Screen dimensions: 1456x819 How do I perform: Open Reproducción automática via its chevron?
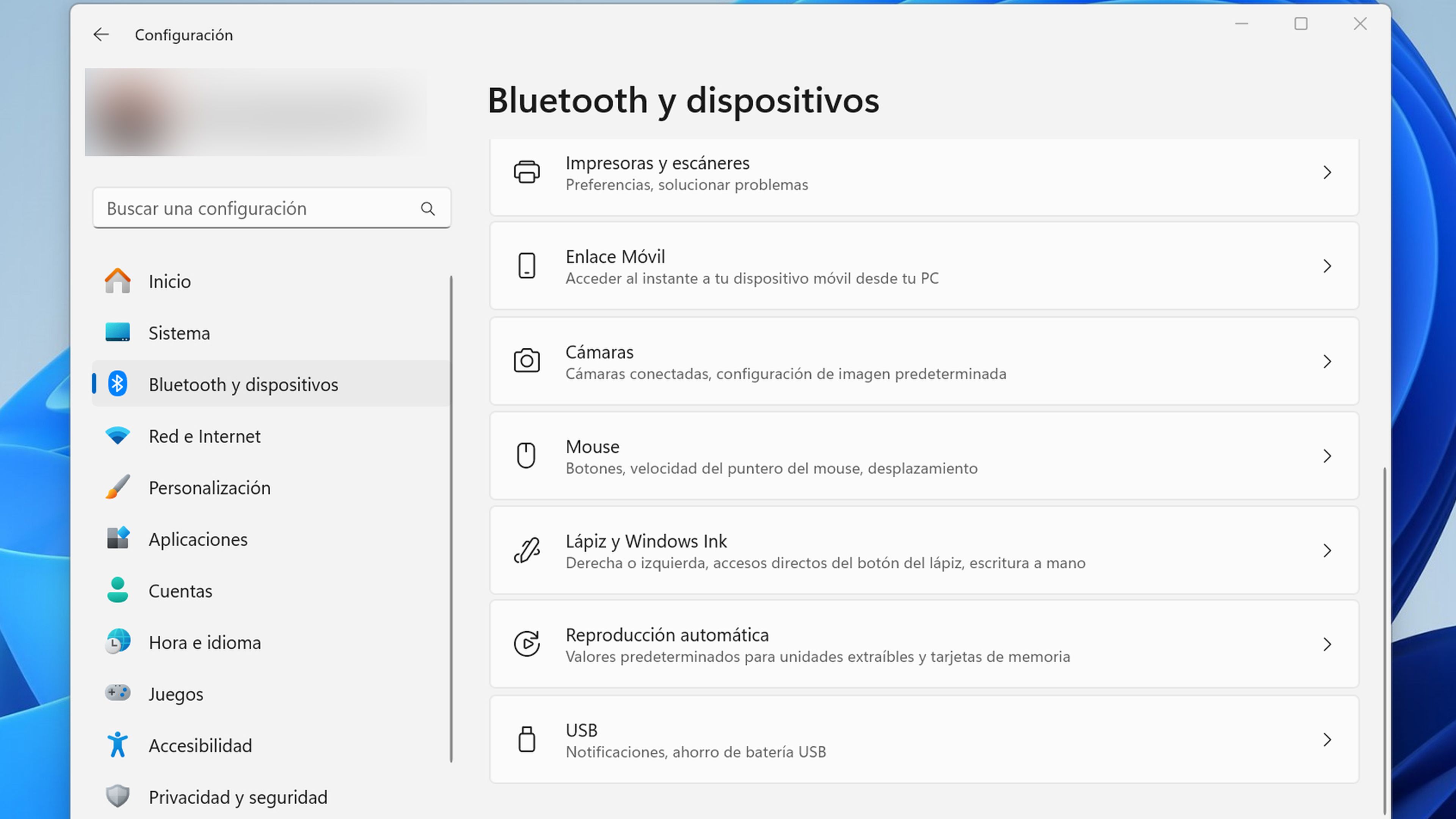tap(1327, 644)
